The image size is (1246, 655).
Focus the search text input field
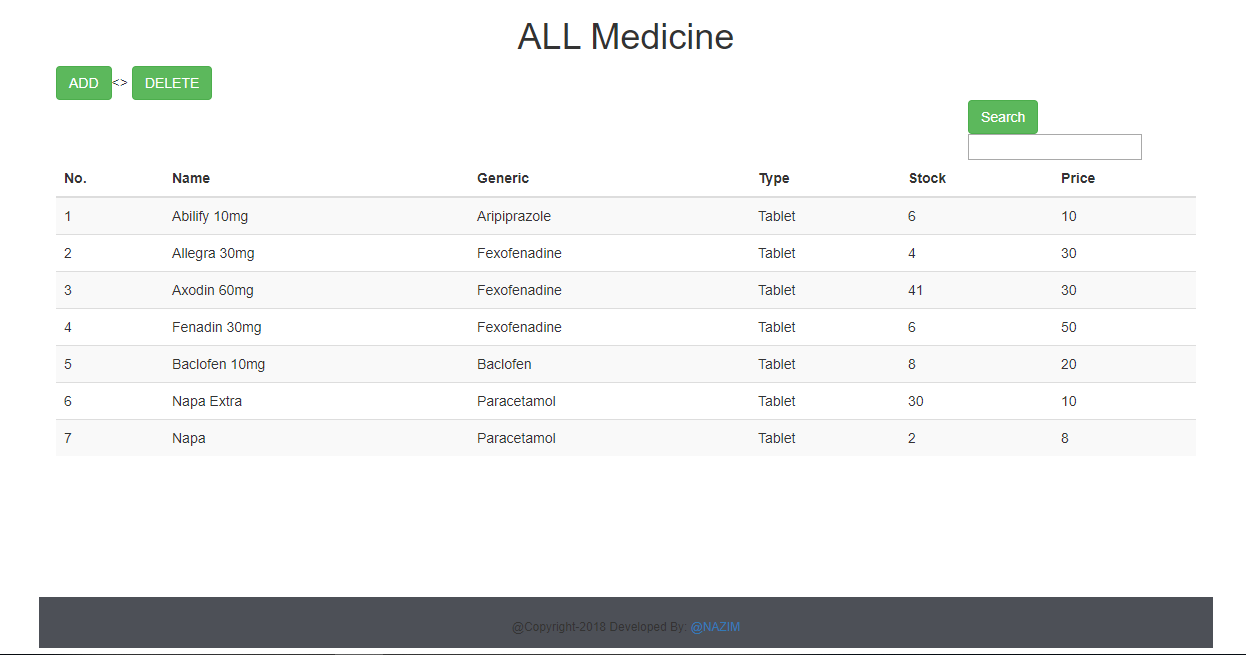[1054, 147]
